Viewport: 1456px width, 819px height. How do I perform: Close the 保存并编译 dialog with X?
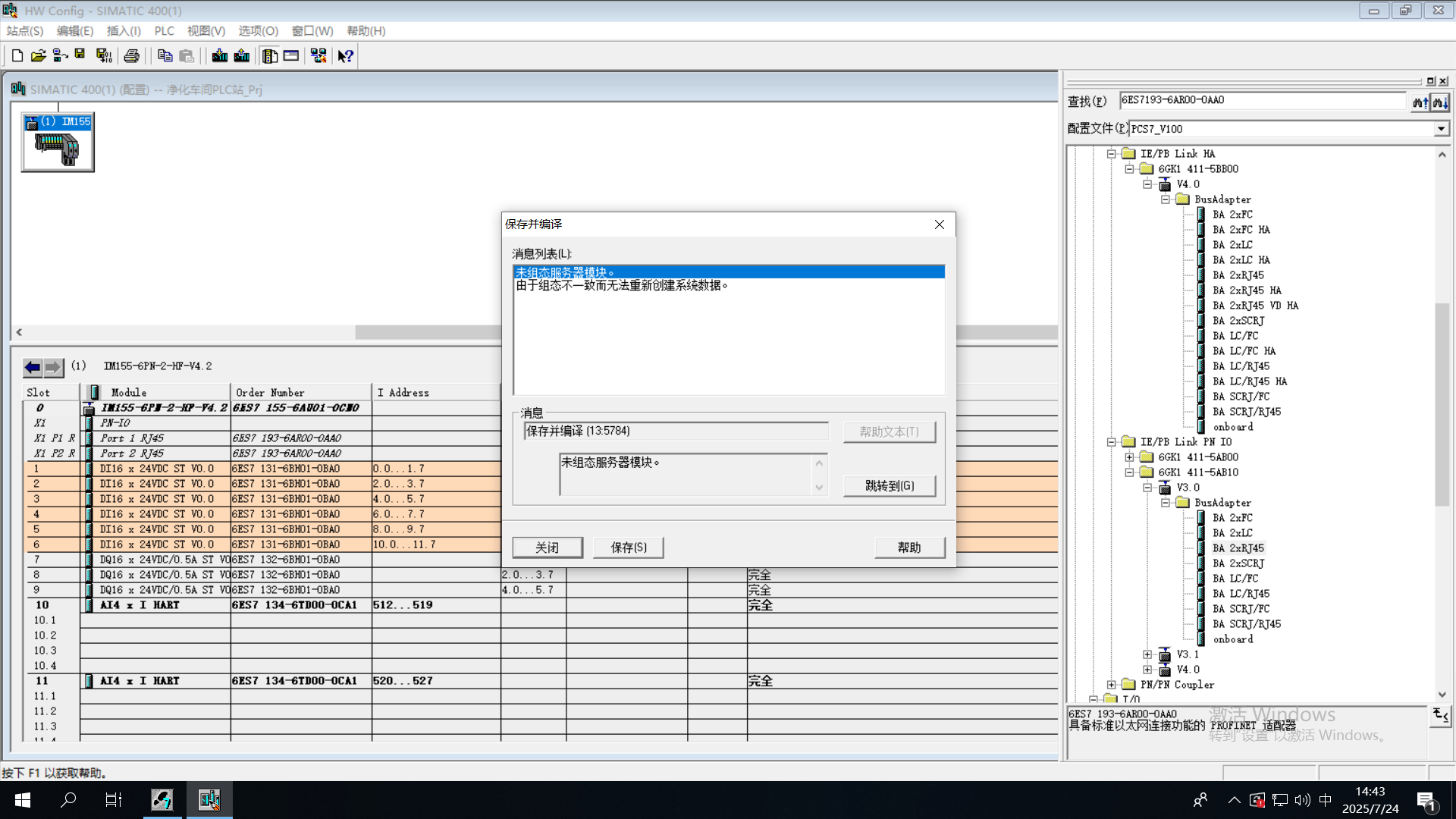pyautogui.click(x=940, y=224)
